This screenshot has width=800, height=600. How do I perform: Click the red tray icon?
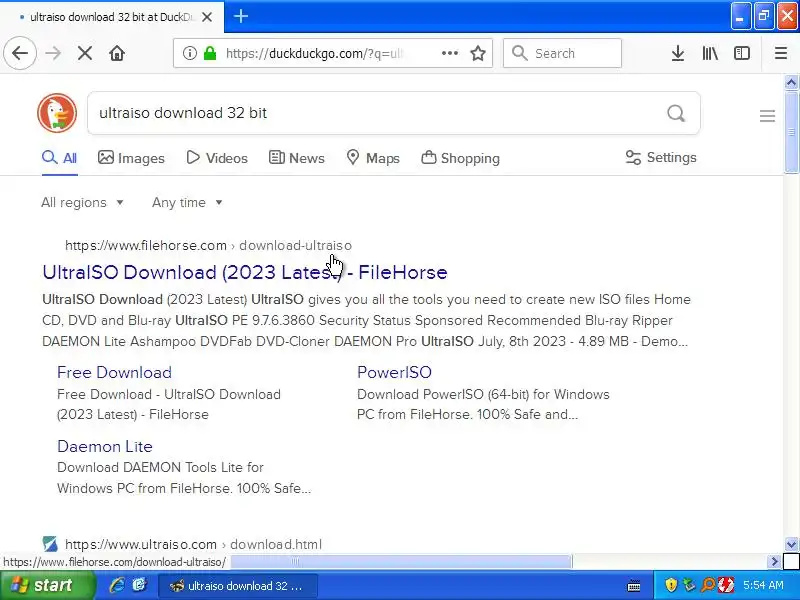coord(726,585)
